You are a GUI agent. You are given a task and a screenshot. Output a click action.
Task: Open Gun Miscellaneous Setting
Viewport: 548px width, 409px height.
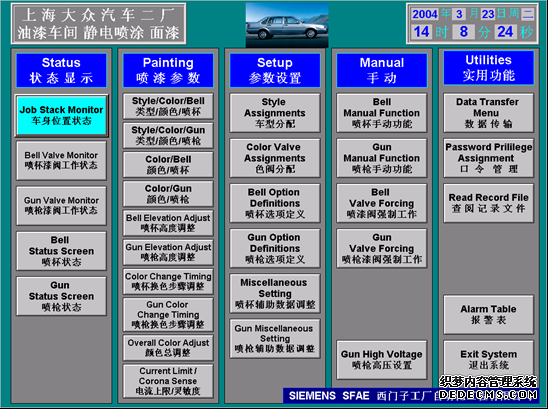pyautogui.click(x=275, y=338)
